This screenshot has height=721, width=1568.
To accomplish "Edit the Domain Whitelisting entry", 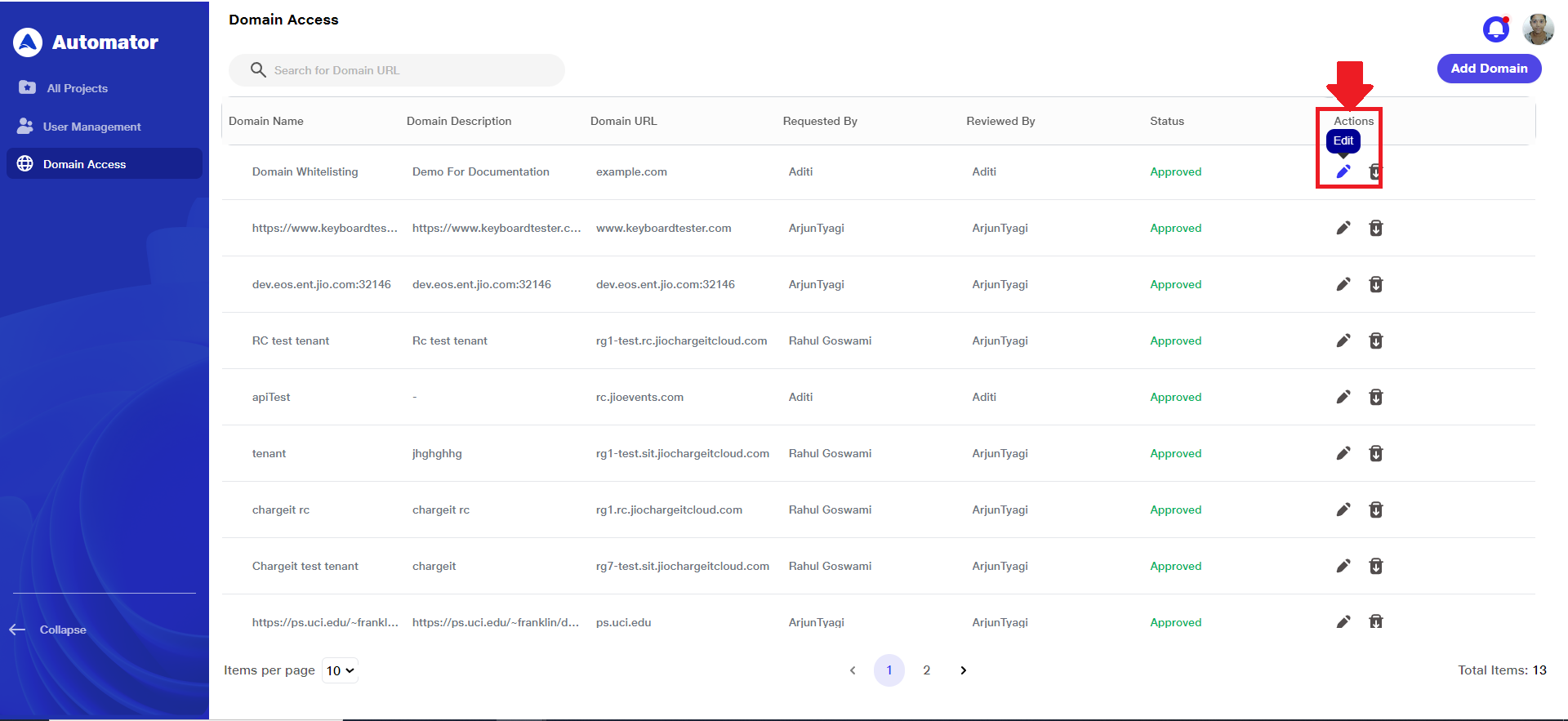I will (x=1343, y=171).
